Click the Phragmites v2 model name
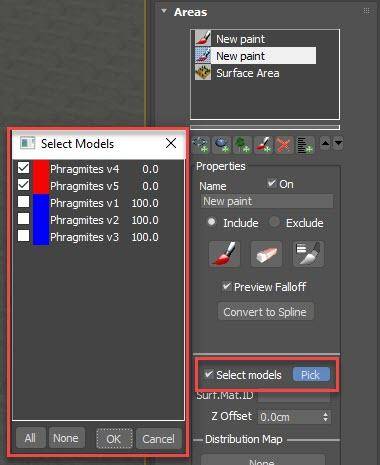This screenshot has height=465, width=380. click(84, 220)
